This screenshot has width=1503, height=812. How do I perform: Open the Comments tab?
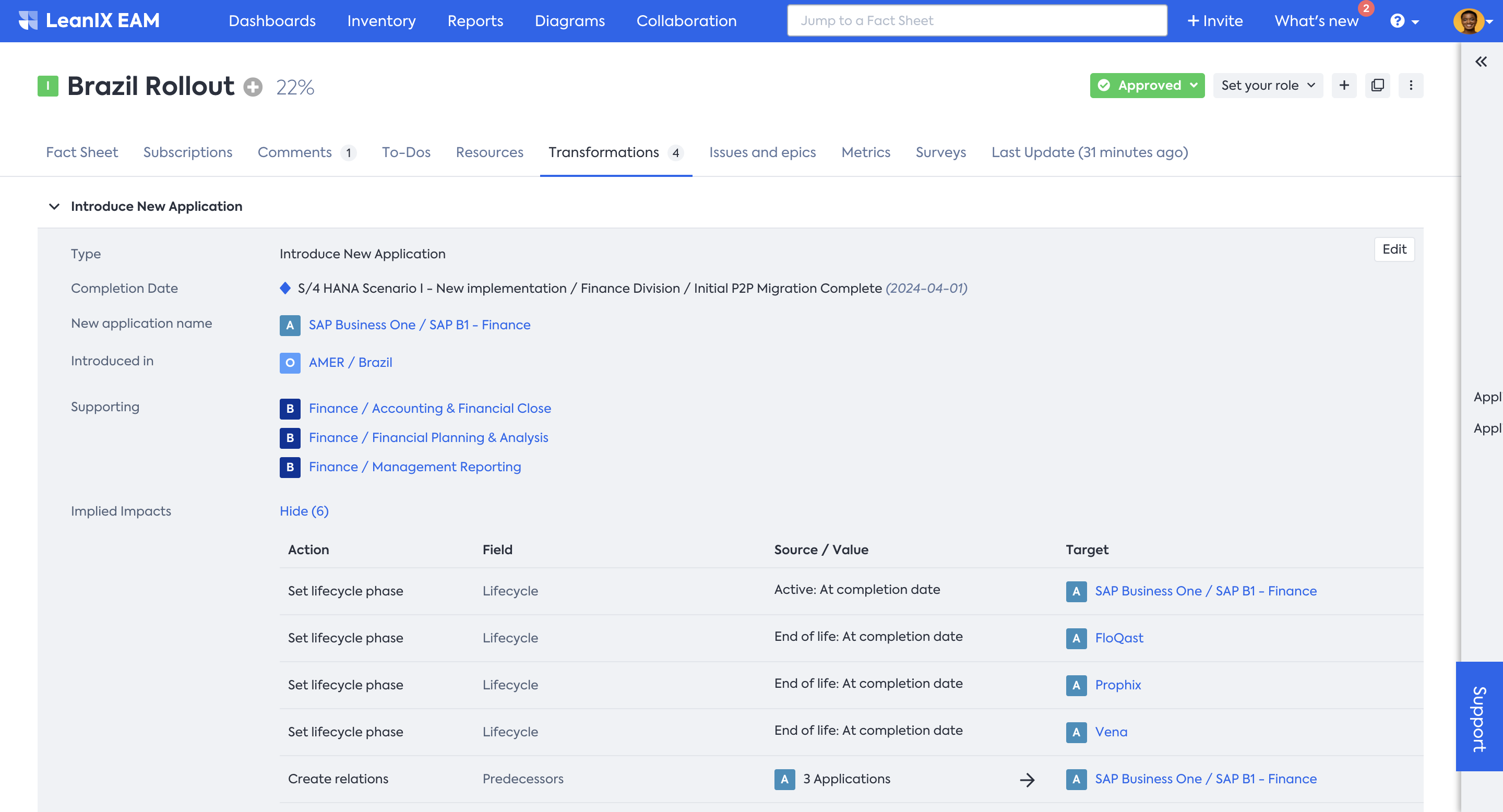307,152
